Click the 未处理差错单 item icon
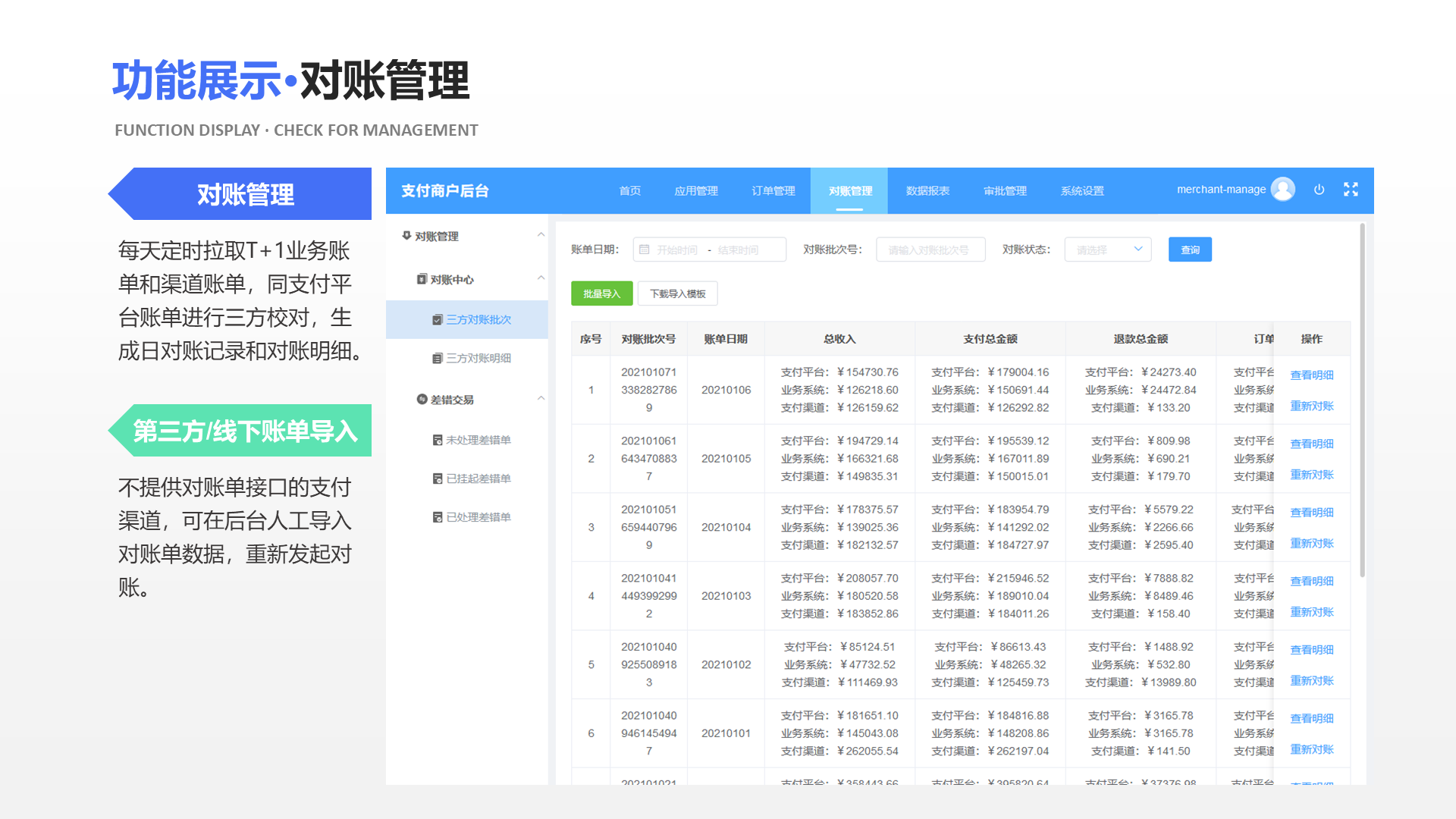Image resolution: width=1456 pixels, height=819 pixels. pos(436,439)
